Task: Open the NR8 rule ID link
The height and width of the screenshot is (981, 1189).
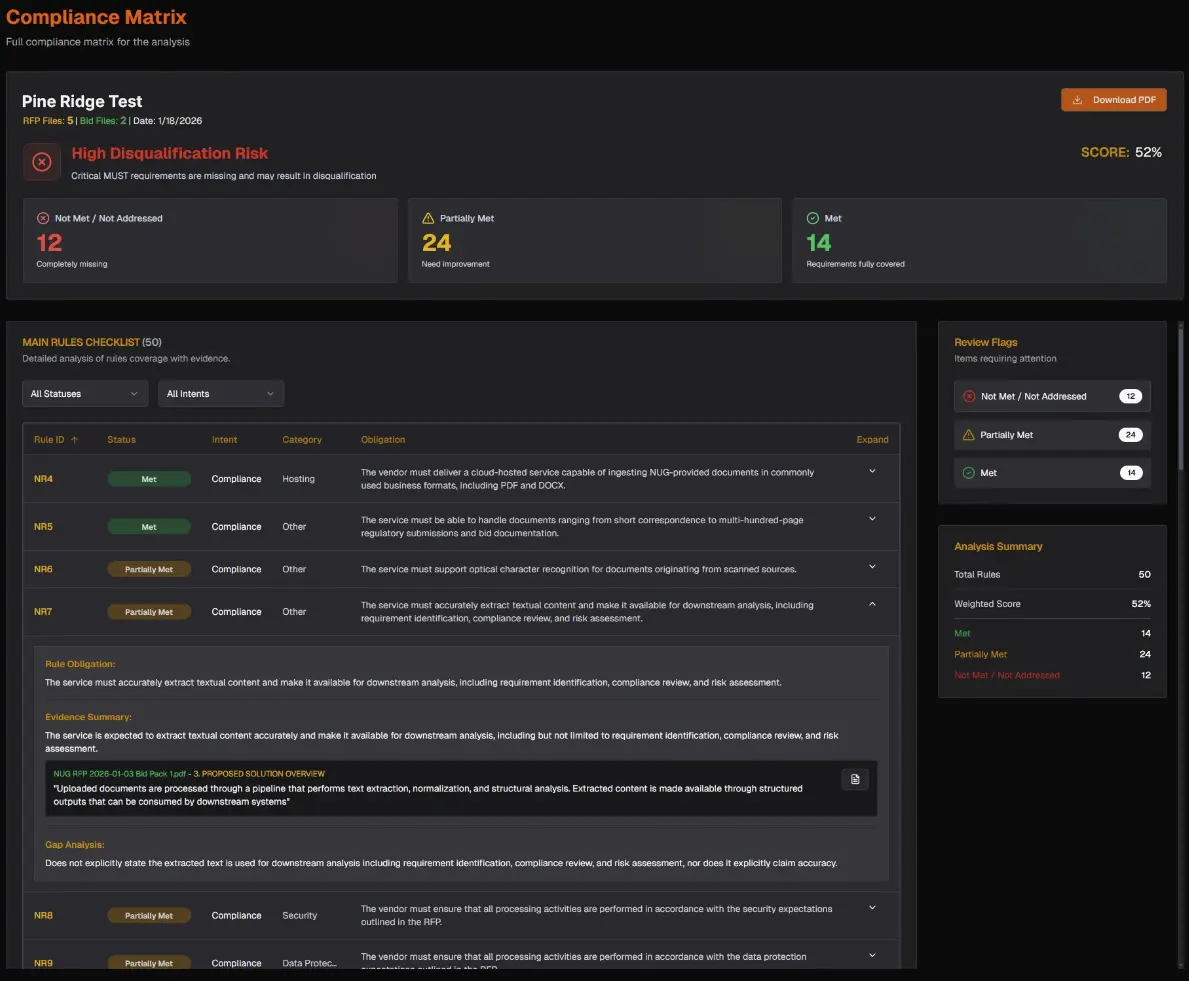Action: point(43,916)
